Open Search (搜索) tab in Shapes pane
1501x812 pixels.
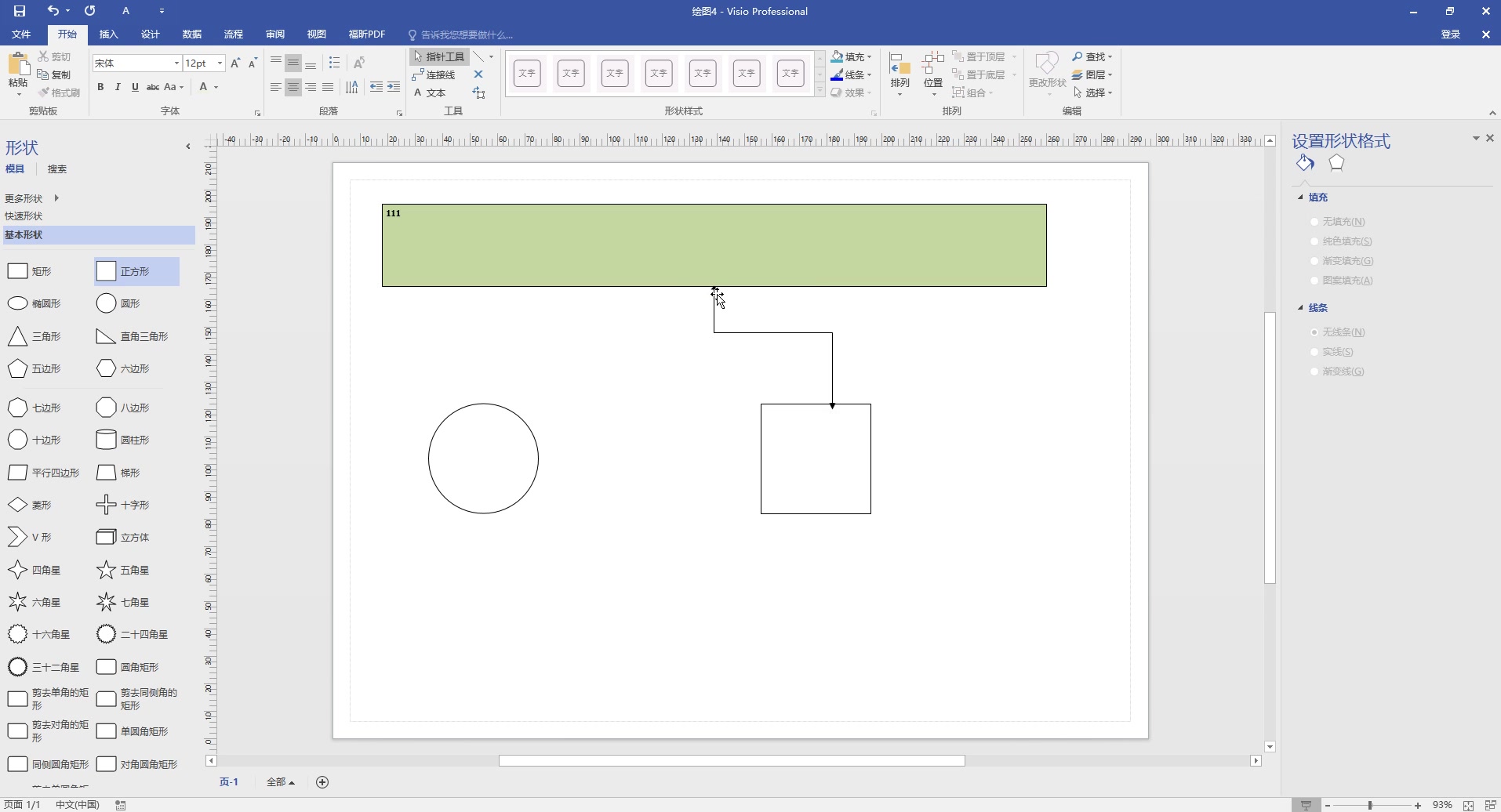[57, 169]
